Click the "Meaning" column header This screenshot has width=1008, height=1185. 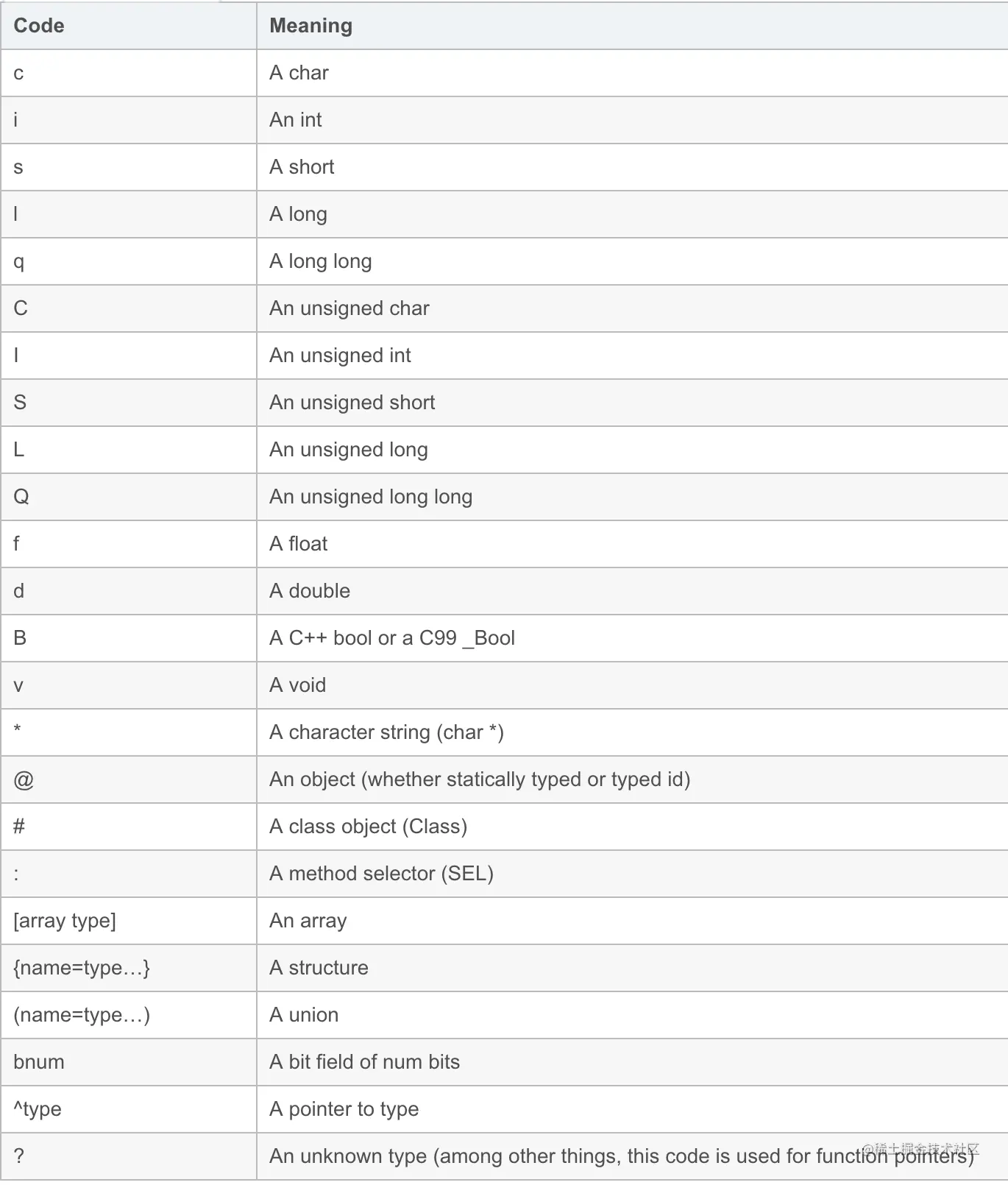310,26
